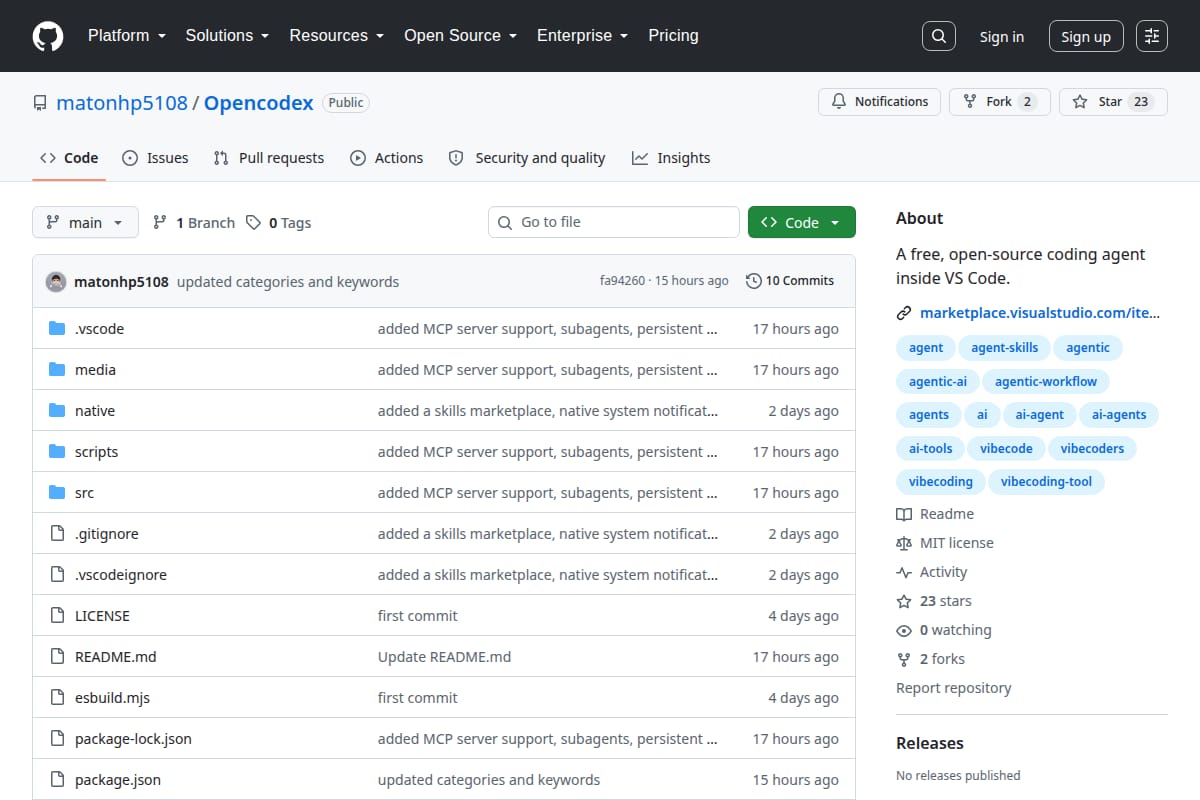This screenshot has width=1200, height=800.
Task: Click commit hash fa94260
Action: [622, 281]
